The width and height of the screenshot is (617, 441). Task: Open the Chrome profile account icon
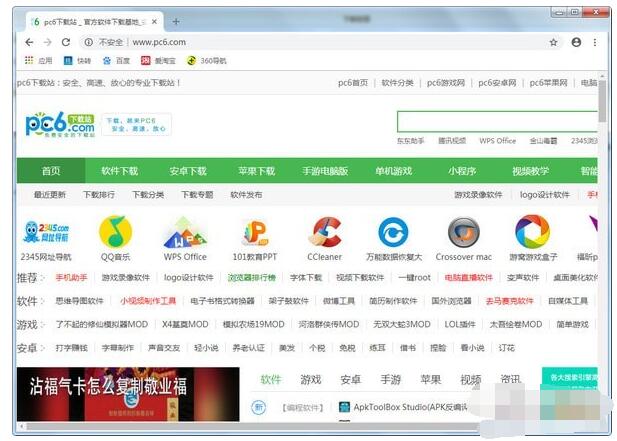tap(576, 42)
